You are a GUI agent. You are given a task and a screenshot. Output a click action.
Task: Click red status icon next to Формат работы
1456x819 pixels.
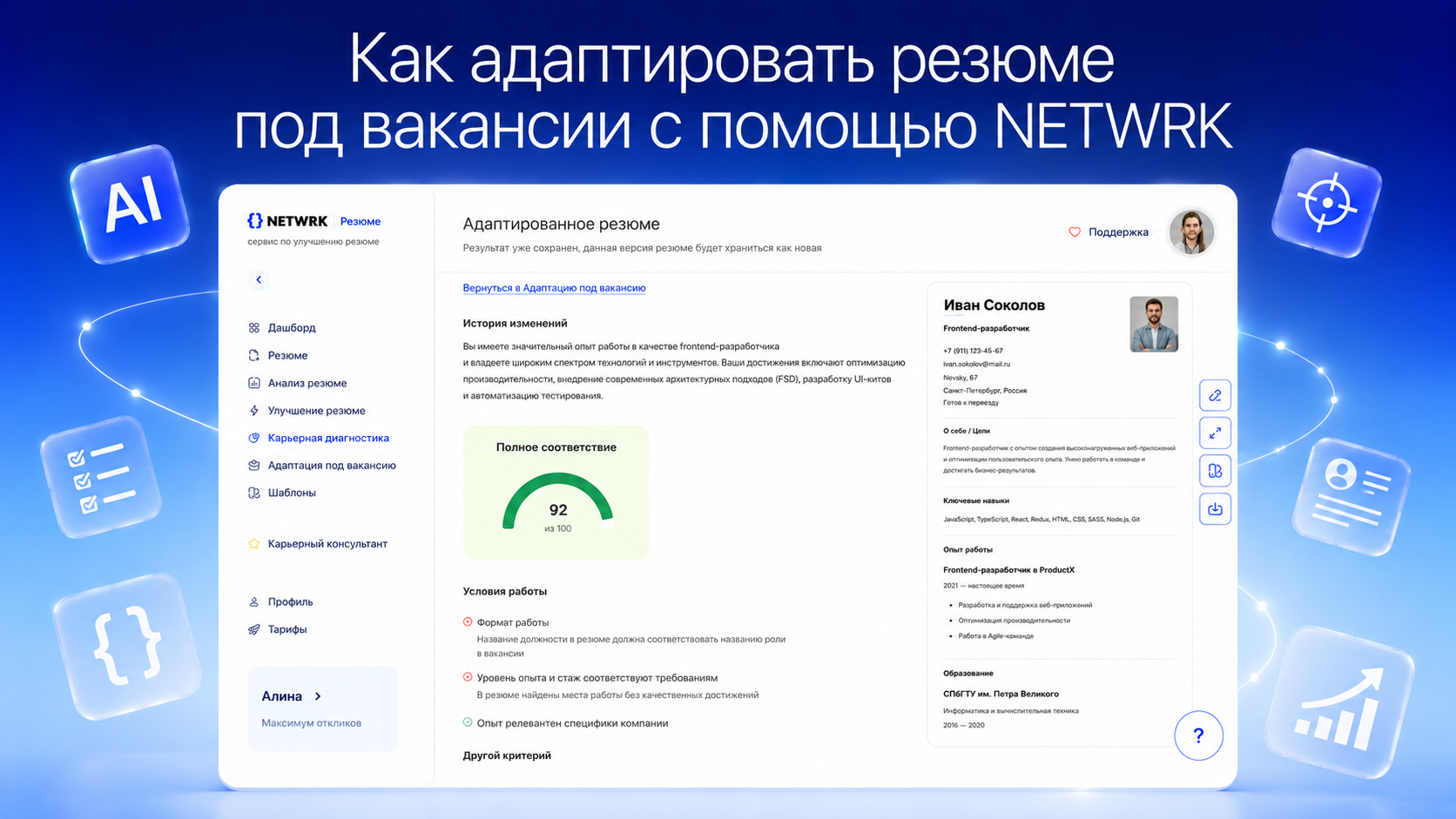click(x=468, y=622)
